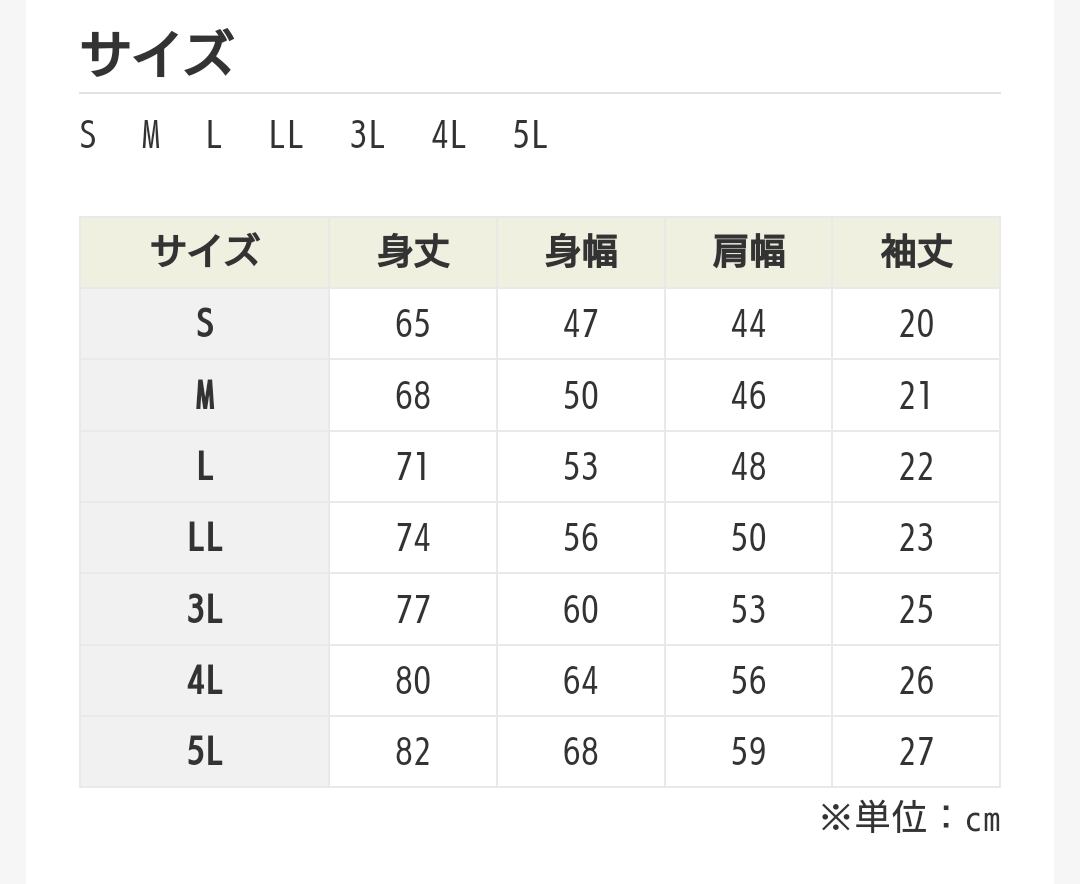Click the 肩幅 value 48 in row L
The height and width of the screenshot is (884, 1080).
(748, 467)
